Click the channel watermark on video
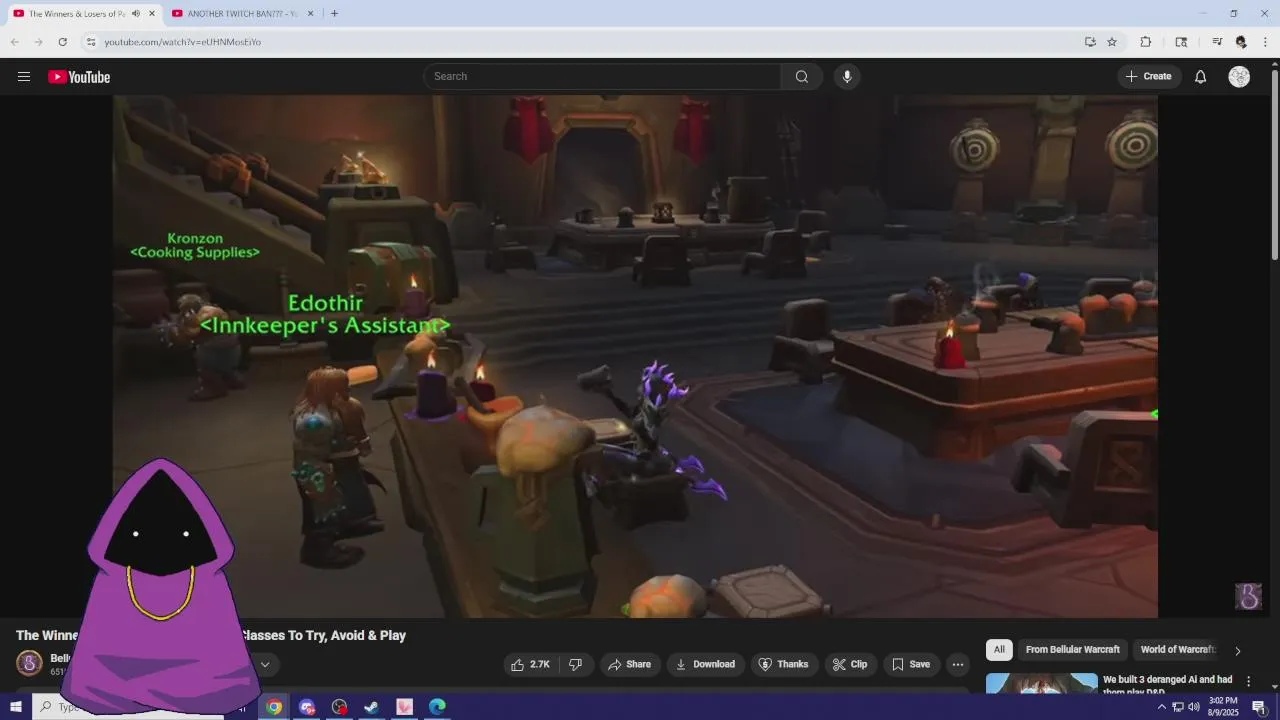This screenshot has height=720, width=1280. 1248,596
